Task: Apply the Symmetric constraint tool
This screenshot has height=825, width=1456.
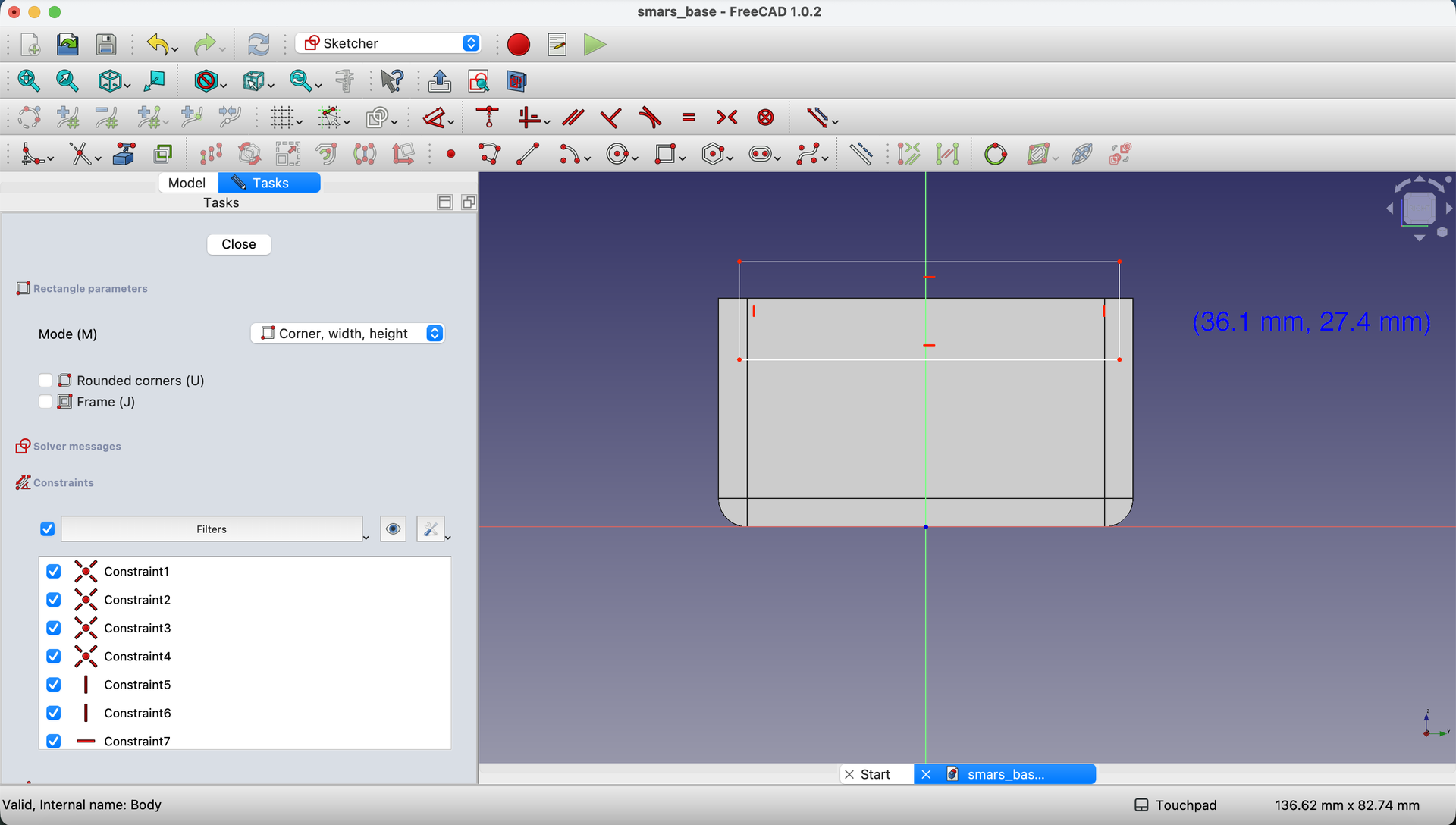Action: (x=726, y=118)
